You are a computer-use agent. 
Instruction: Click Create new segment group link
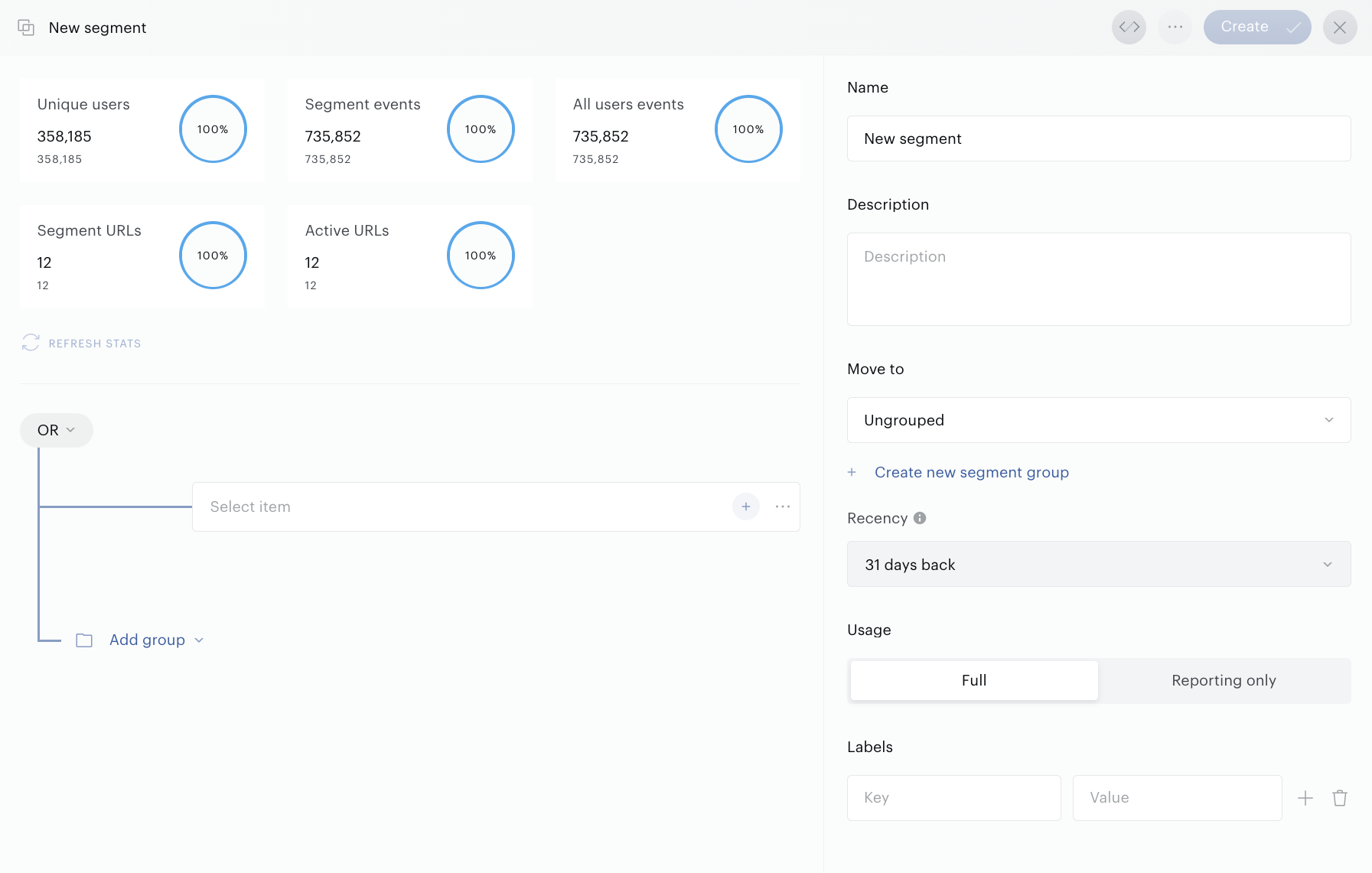tap(972, 473)
